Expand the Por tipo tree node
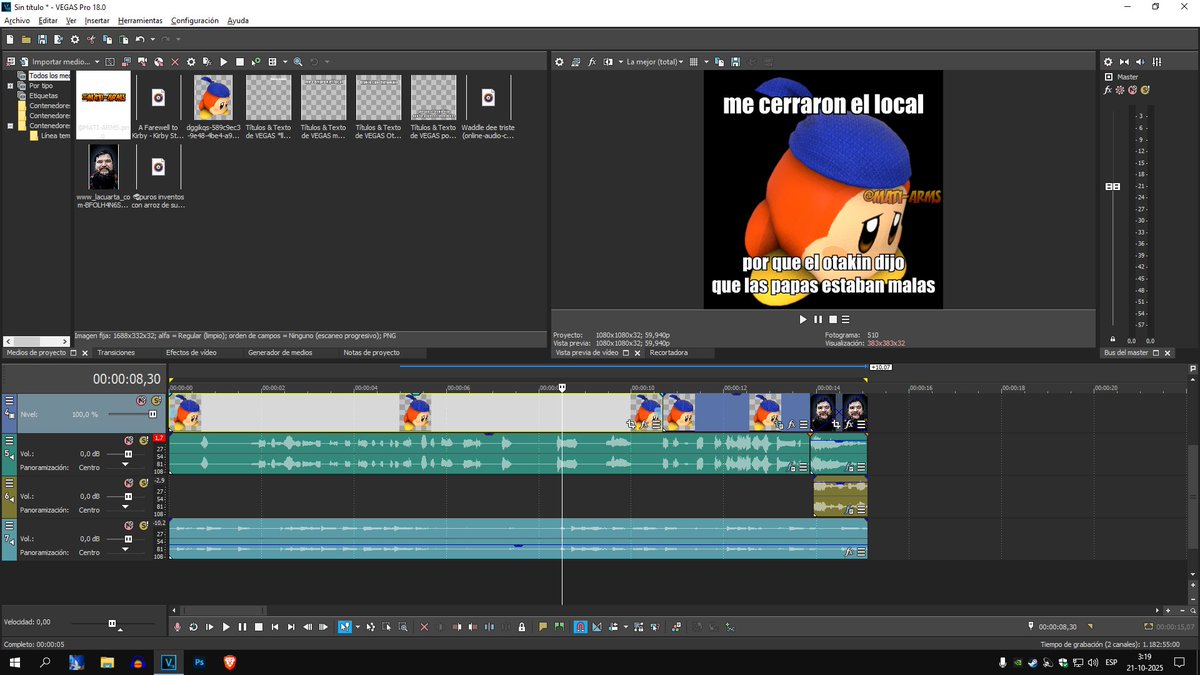This screenshot has height=675, width=1200. (x=10, y=86)
